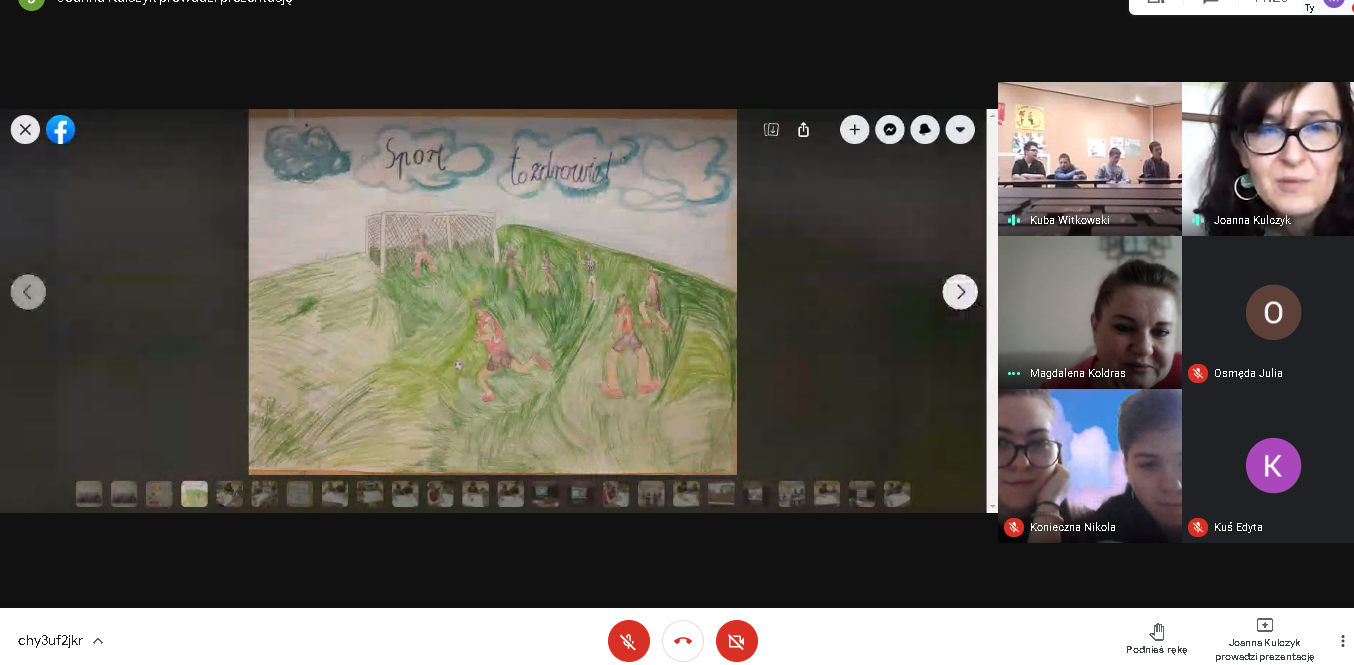The height and width of the screenshot is (665, 1354).
Task: Click the 'K' avatar of Kuś Edyta
Action: [x=1273, y=466]
